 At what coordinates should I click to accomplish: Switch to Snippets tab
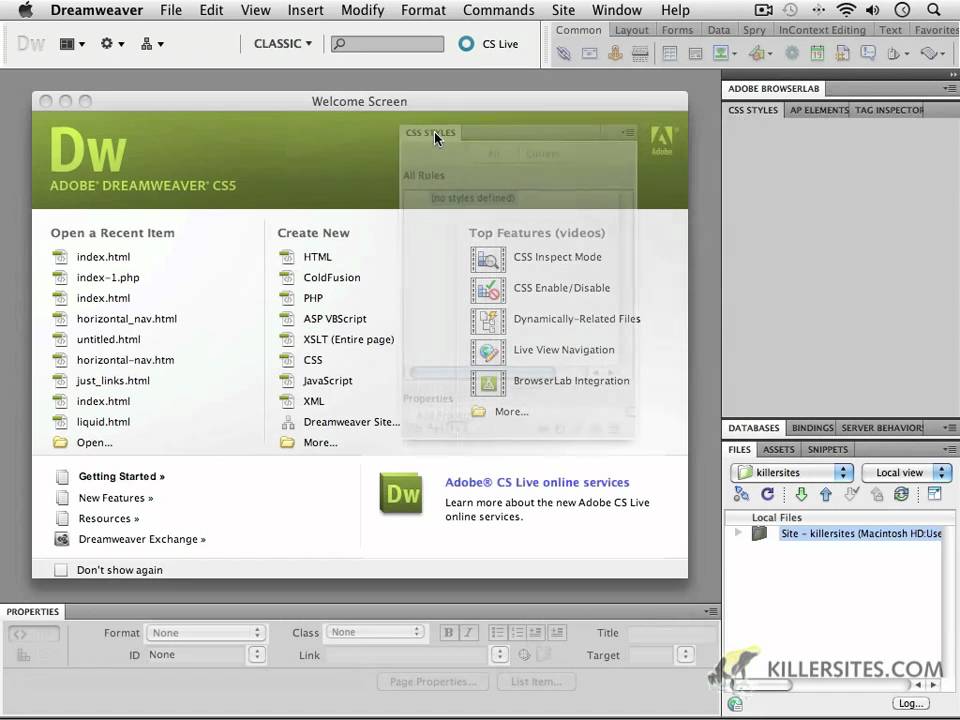pos(828,449)
